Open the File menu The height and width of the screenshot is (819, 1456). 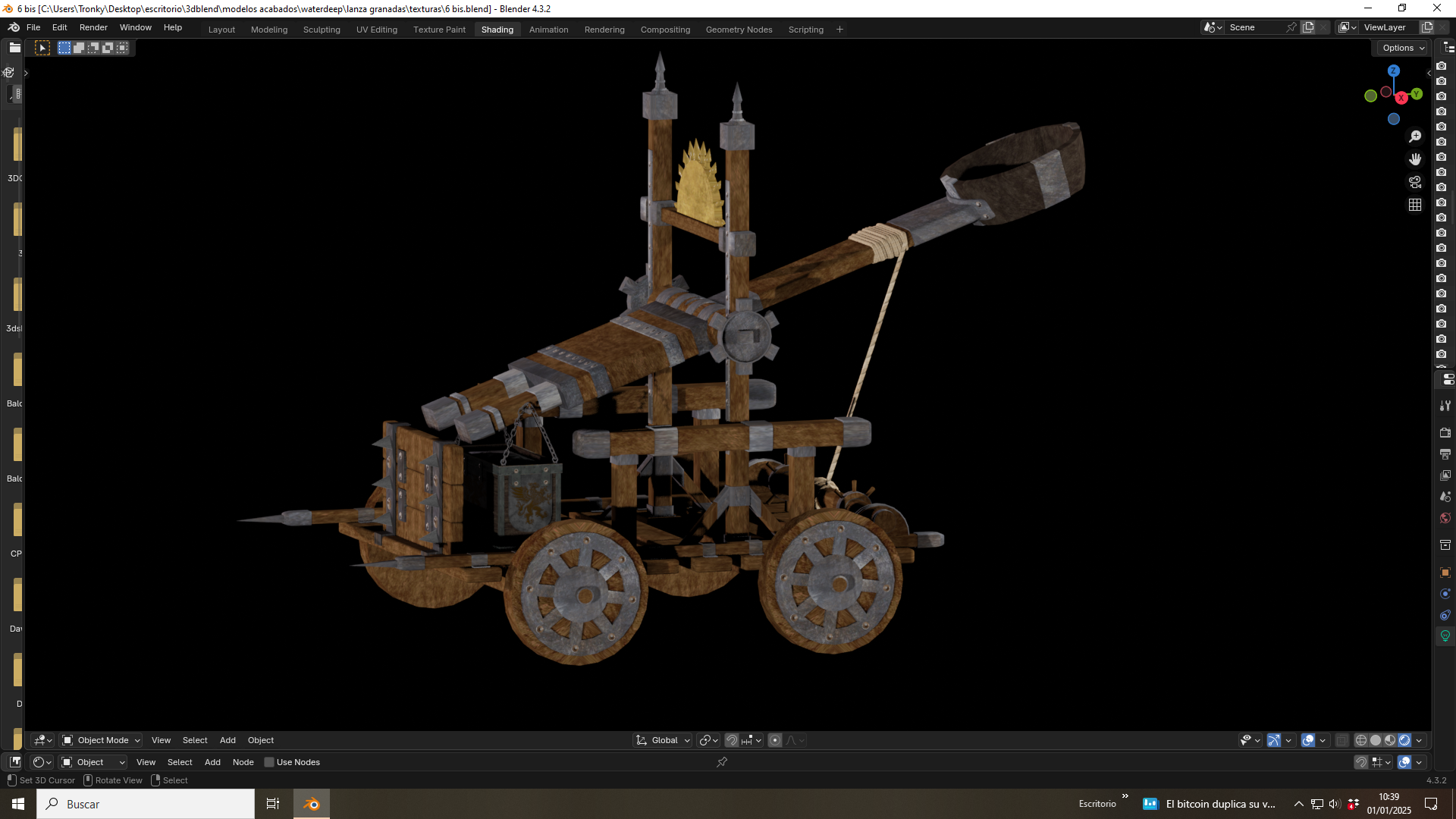(x=33, y=27)
